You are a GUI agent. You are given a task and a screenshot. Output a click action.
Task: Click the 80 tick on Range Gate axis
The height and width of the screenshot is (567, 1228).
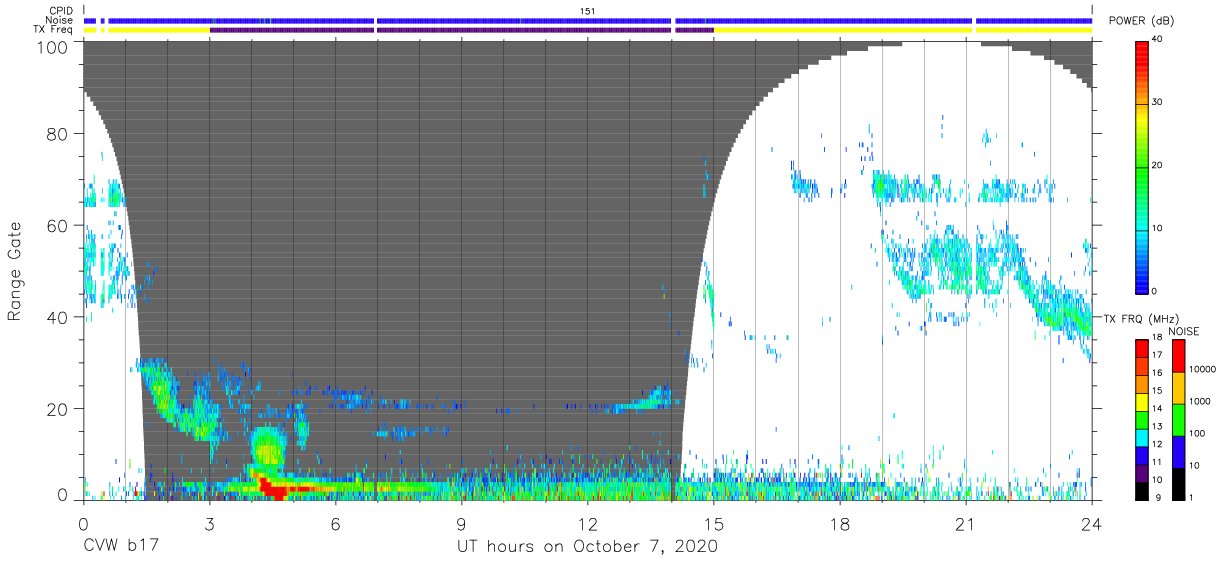[57, 134]
